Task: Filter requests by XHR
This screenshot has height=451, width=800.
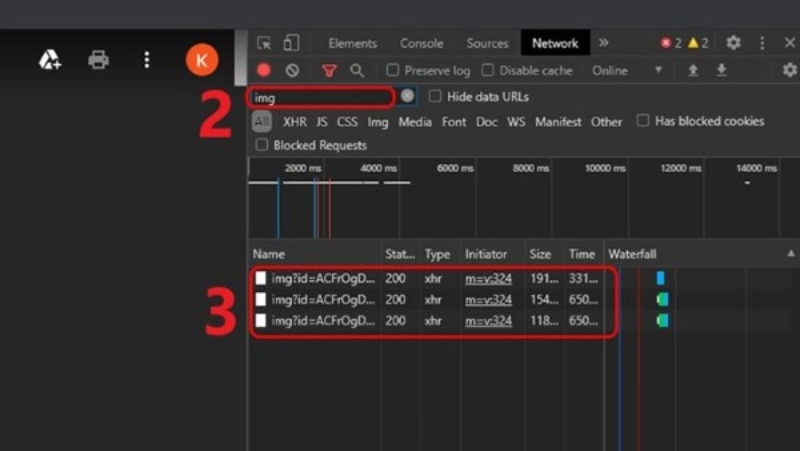Action: tap(295, 122)
